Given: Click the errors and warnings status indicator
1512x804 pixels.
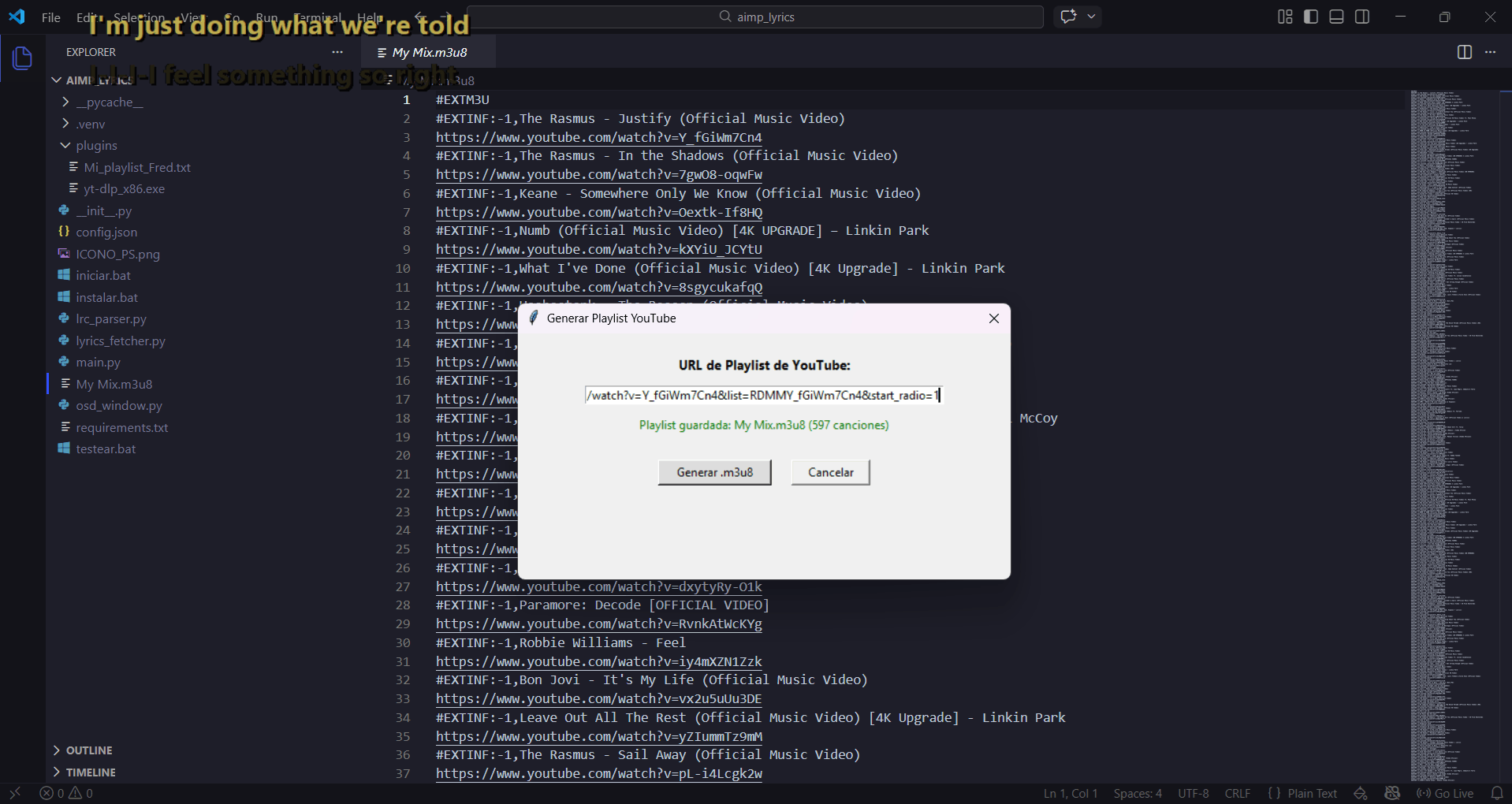Looking at the screenshot, I should 67,793.
